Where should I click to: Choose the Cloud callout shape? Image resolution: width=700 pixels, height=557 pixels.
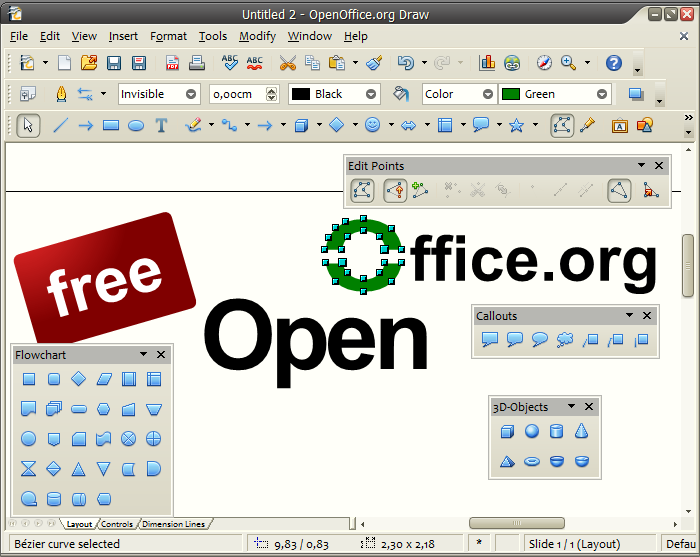pyautogui.click(x=565, y=340)
